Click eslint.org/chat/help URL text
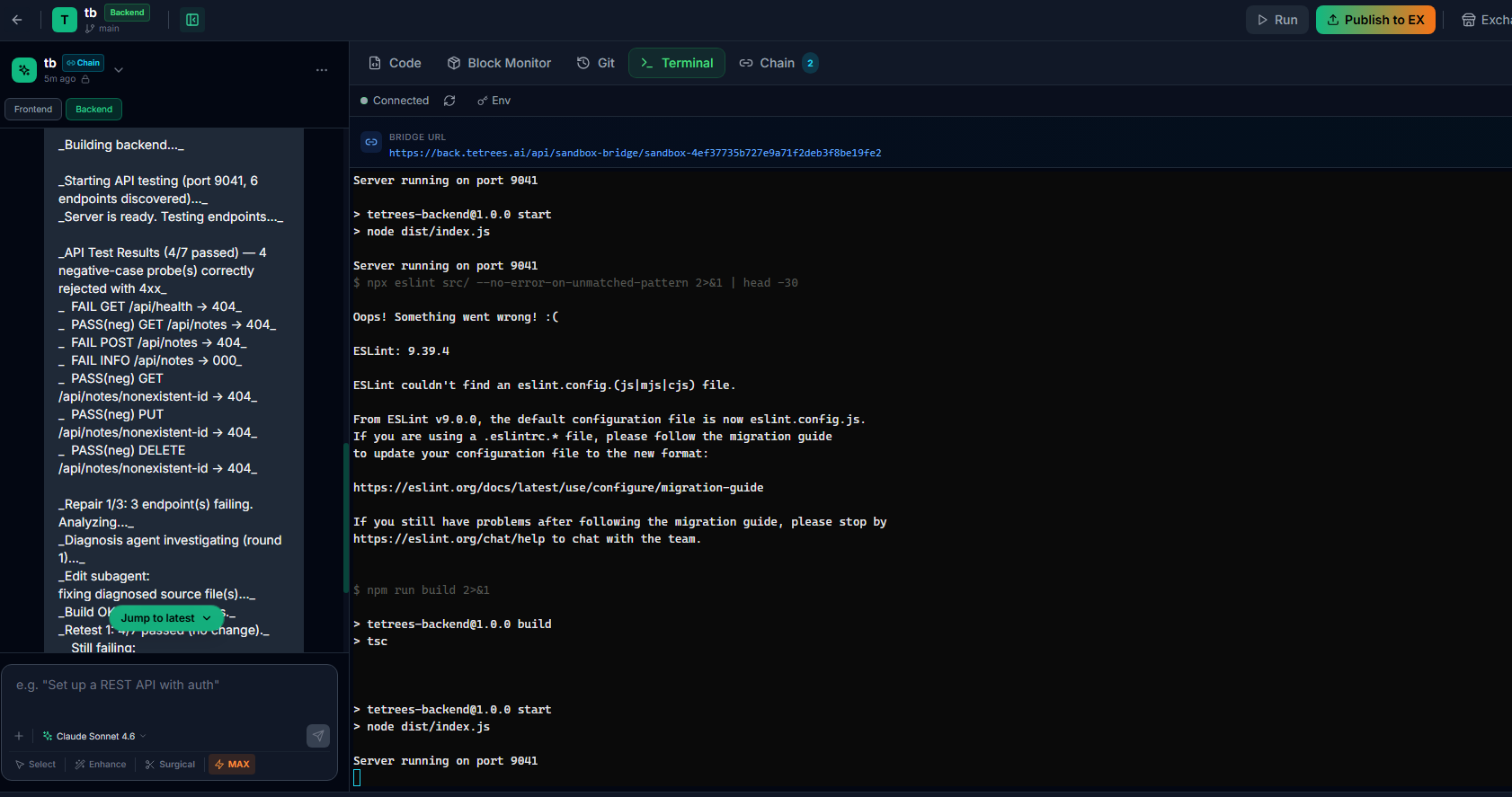The height and width of the screenshot is (797, 1512). click(x=449, y=539)
